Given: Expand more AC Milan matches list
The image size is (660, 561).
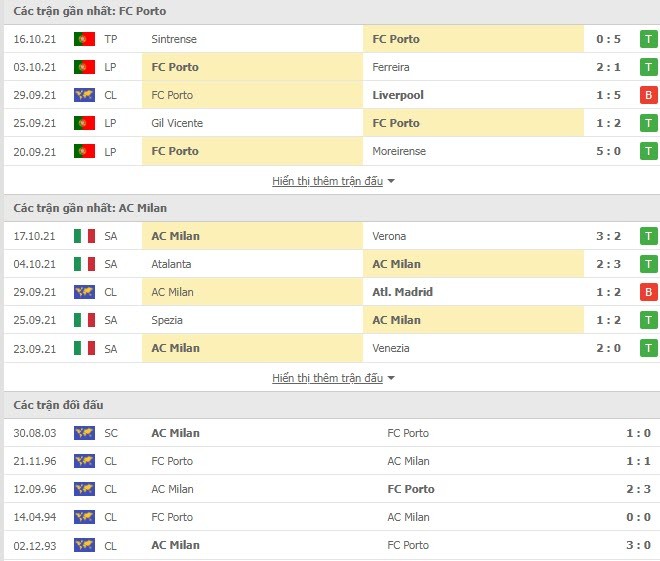Looking at the screenshot, I should 327,378.
